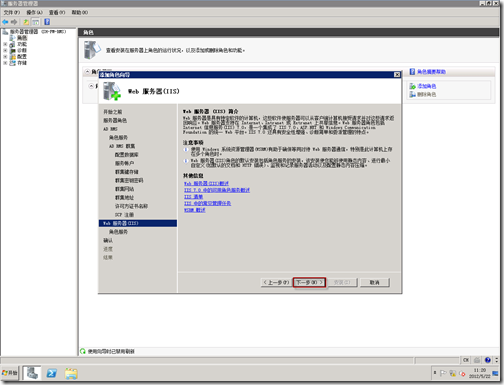Click the 服务帐户 wizard step
504x385 pixels.
coord(124,163)
